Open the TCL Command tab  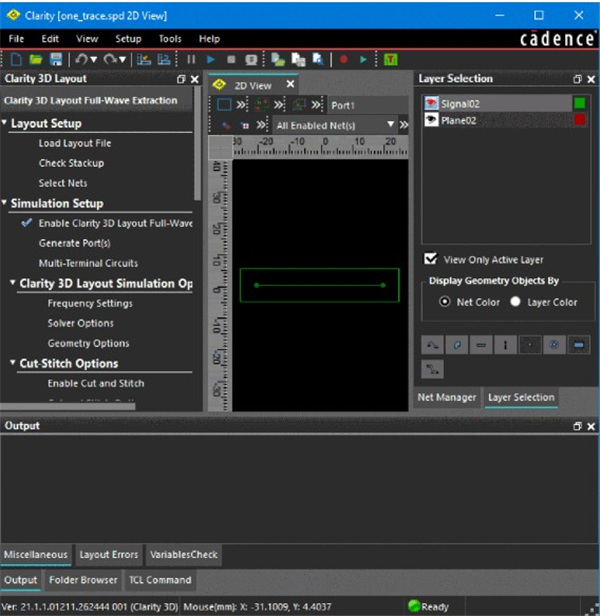pos(160,580)
